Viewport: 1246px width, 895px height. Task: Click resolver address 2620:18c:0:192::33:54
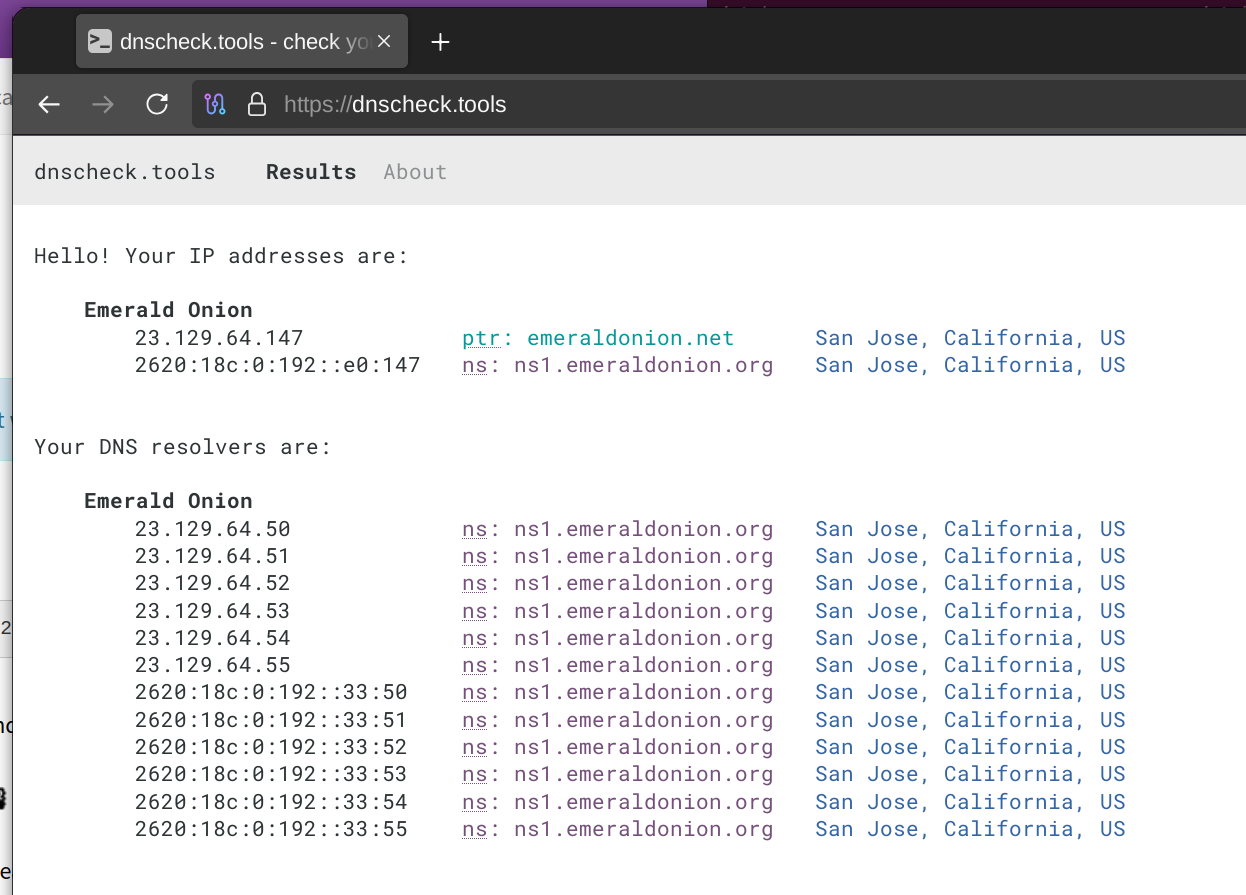coord(271,802)
